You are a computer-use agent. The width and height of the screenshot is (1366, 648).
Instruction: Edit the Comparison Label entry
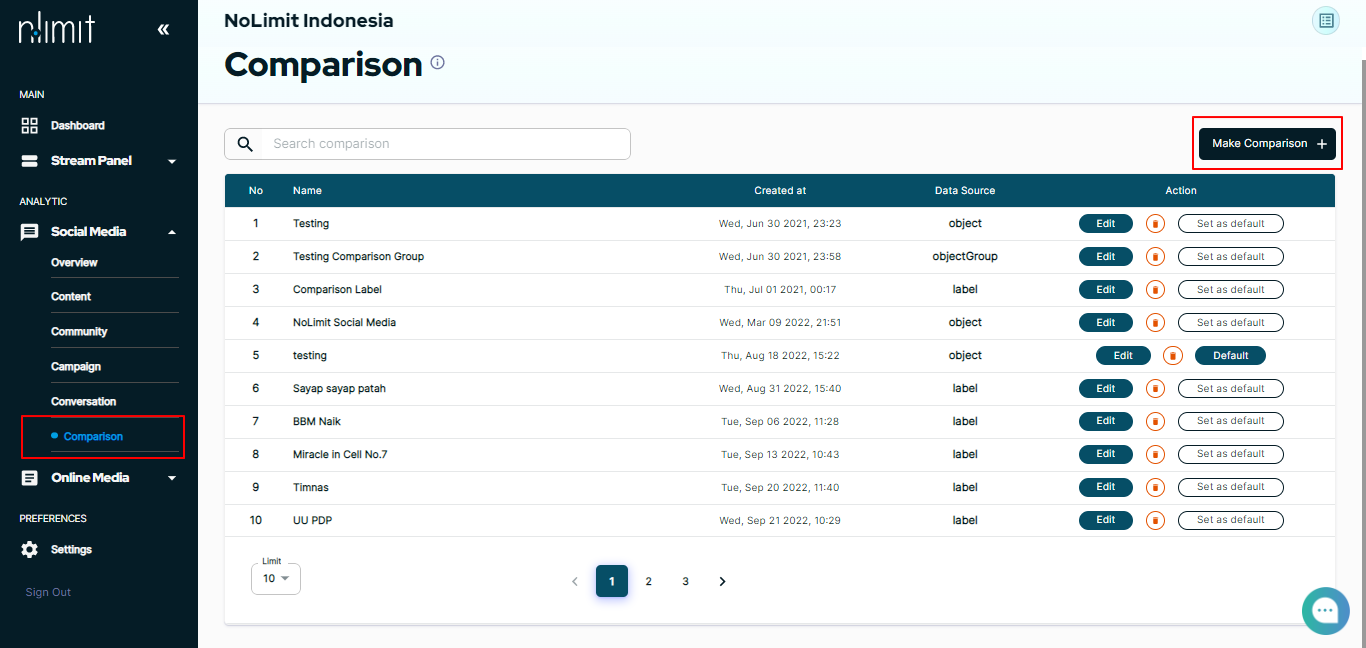(x=1106, y=290)
